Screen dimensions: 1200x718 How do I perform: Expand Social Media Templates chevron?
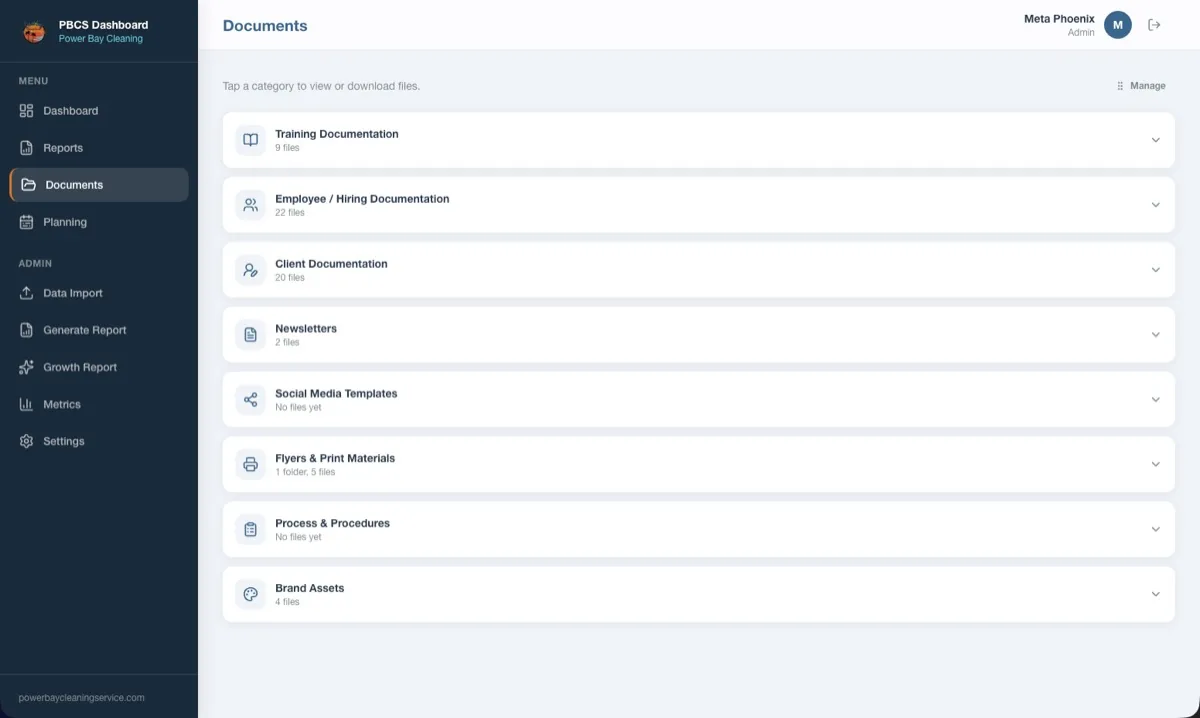1155,400
